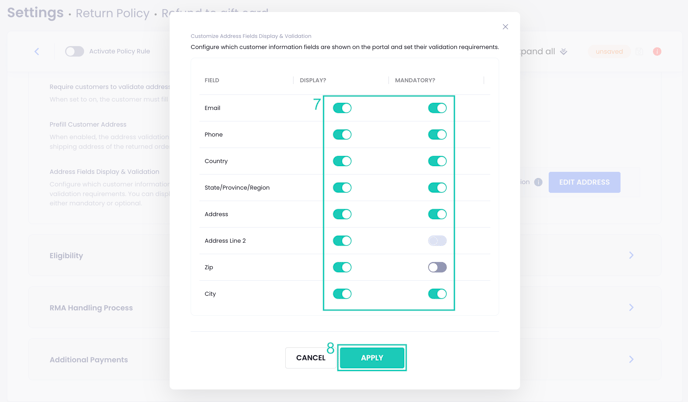Toggle the Activate Policy Rule switch
This screenshot has width=688, height=402.
tap(74, 51)
